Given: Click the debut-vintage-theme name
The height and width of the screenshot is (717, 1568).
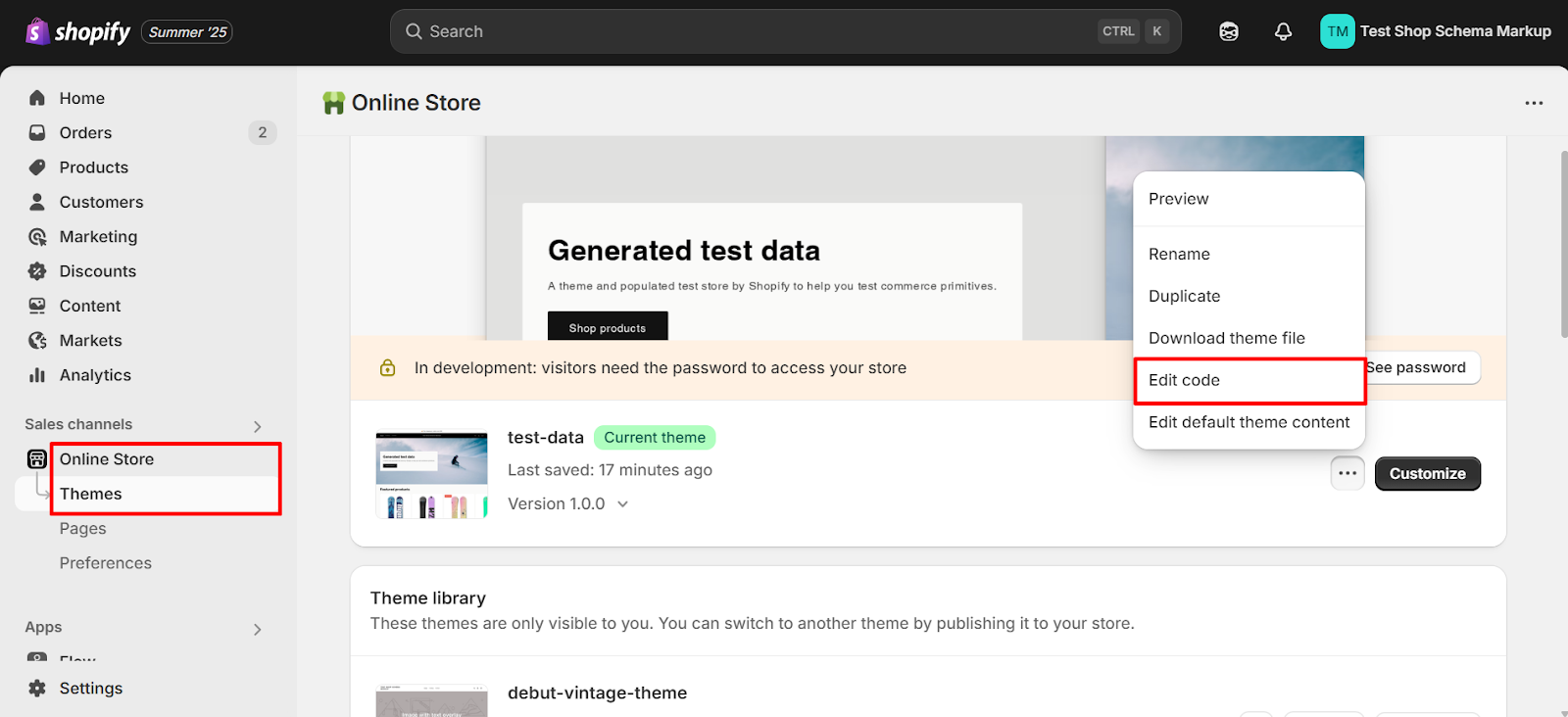Looking at the screenshot, I should coord(597,693).
